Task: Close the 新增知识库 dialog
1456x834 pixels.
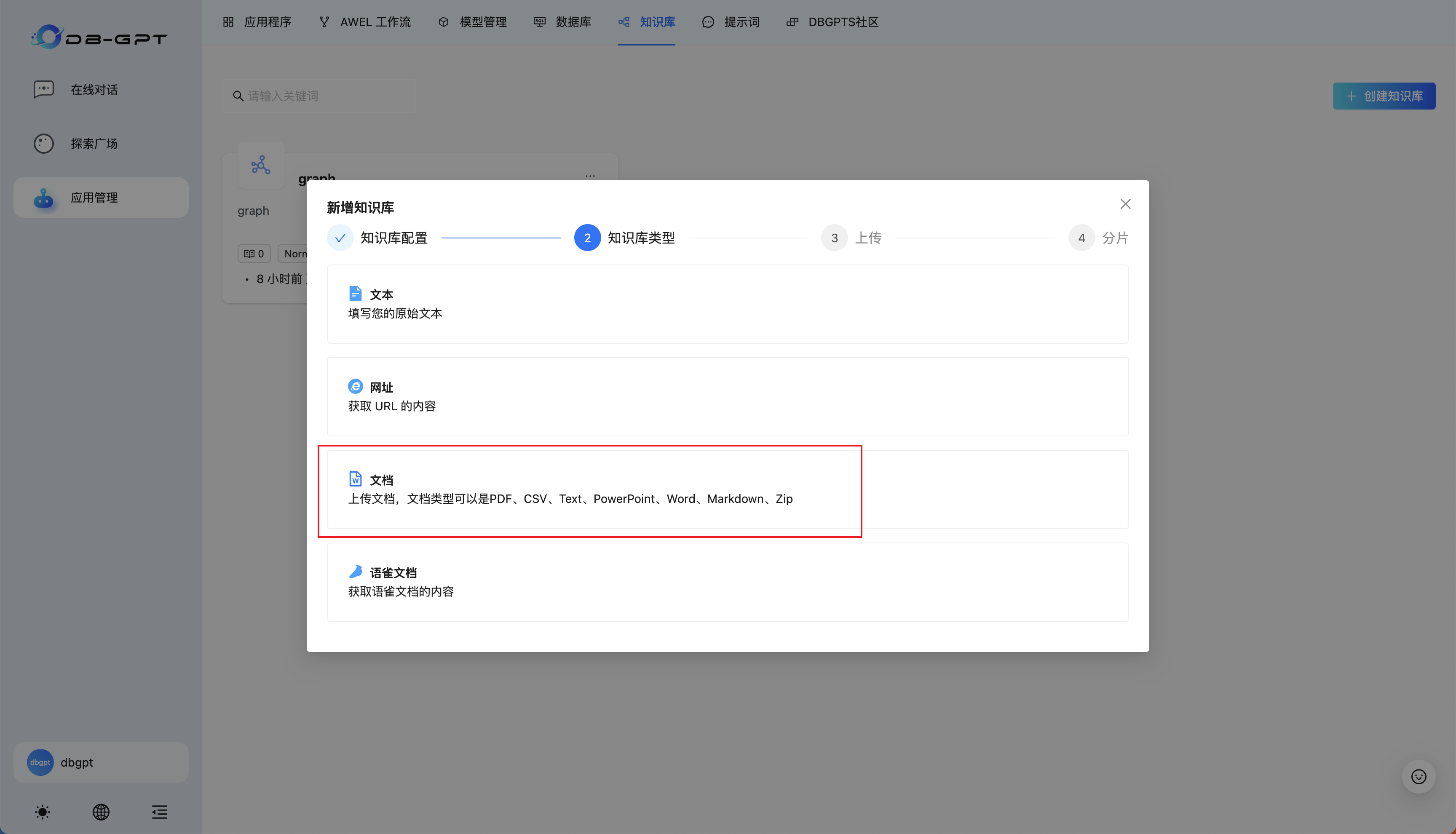Action: pyautogui.click(x=1125, y=204)
